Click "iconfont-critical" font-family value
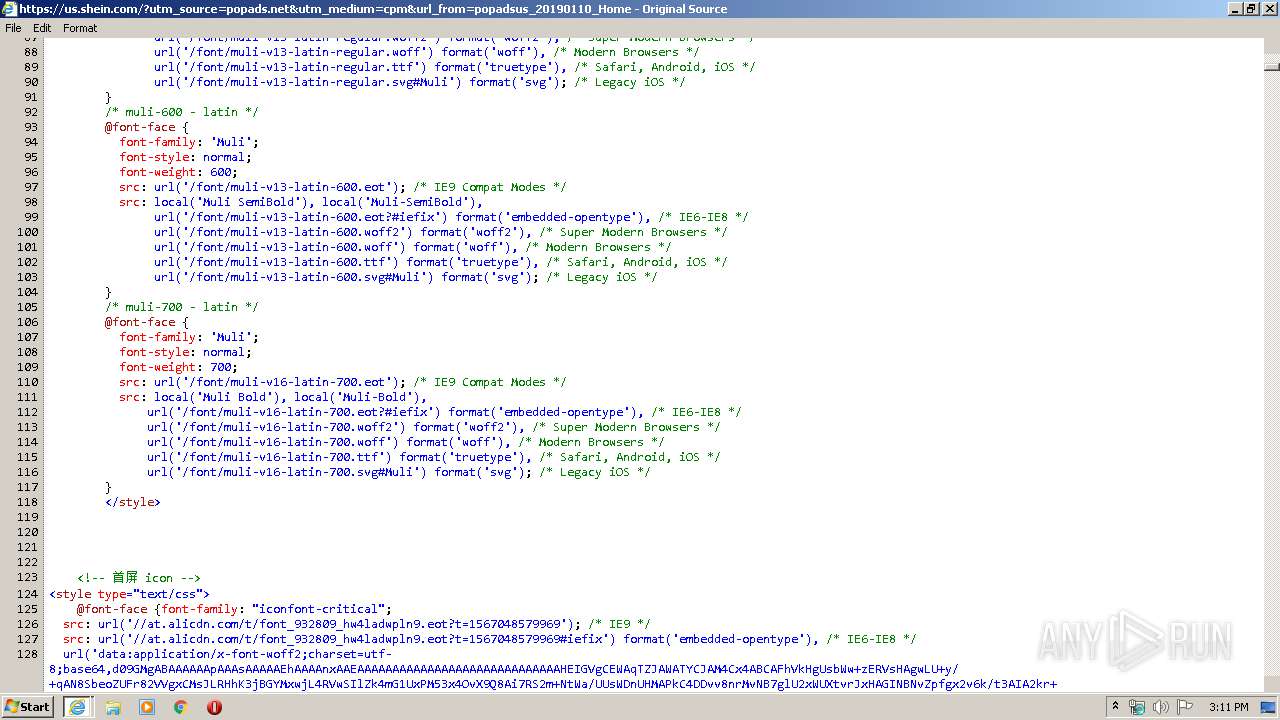This screenshot has width=1280, height=720. click(x=318, y=609)
